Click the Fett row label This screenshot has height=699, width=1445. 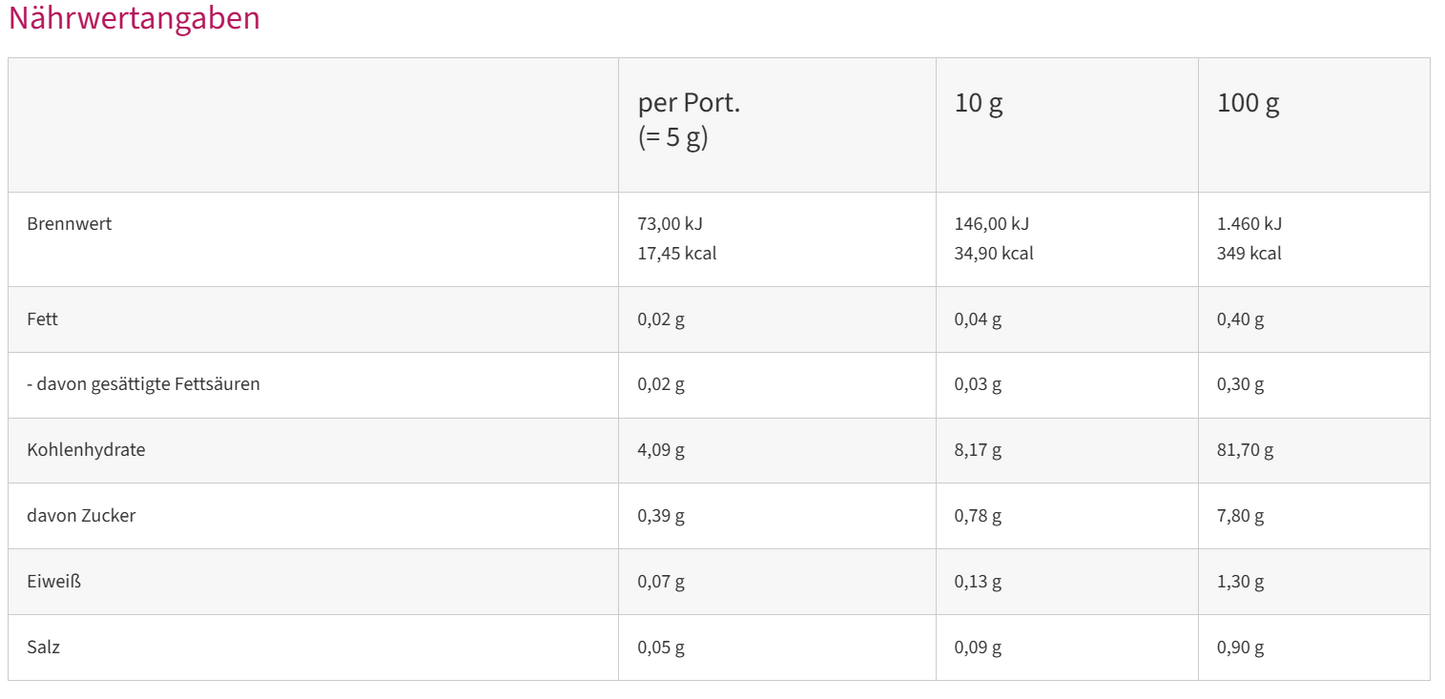pyautogui.click(x=42, y=319)
